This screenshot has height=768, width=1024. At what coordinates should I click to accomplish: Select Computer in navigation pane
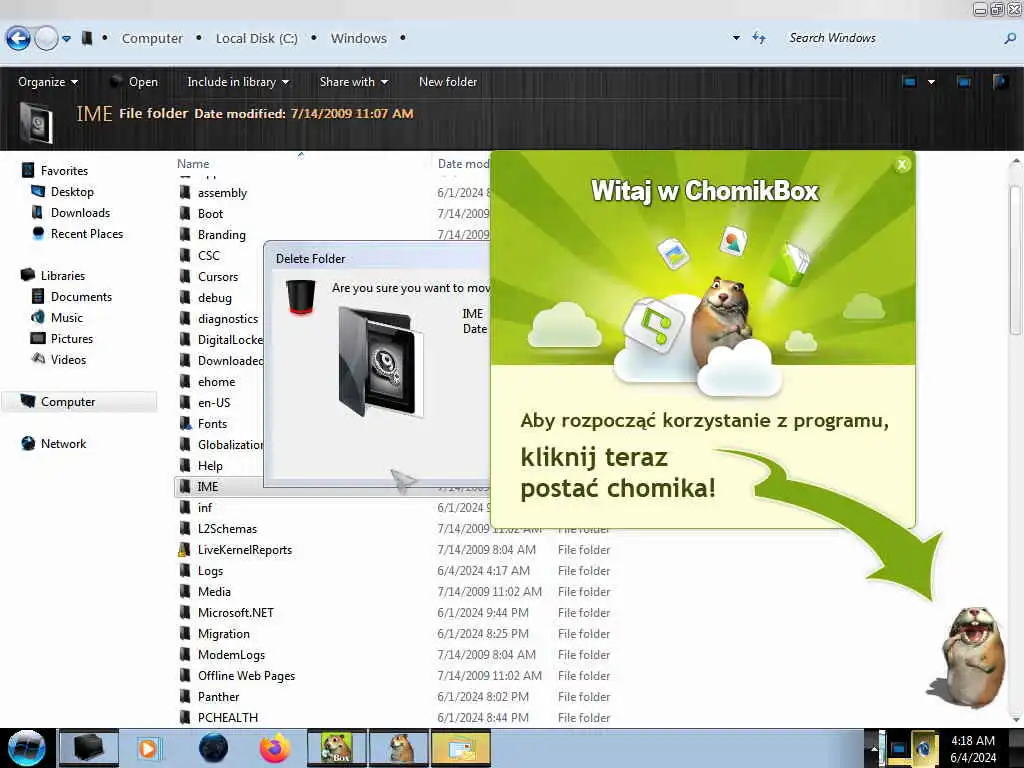[80, 402]
